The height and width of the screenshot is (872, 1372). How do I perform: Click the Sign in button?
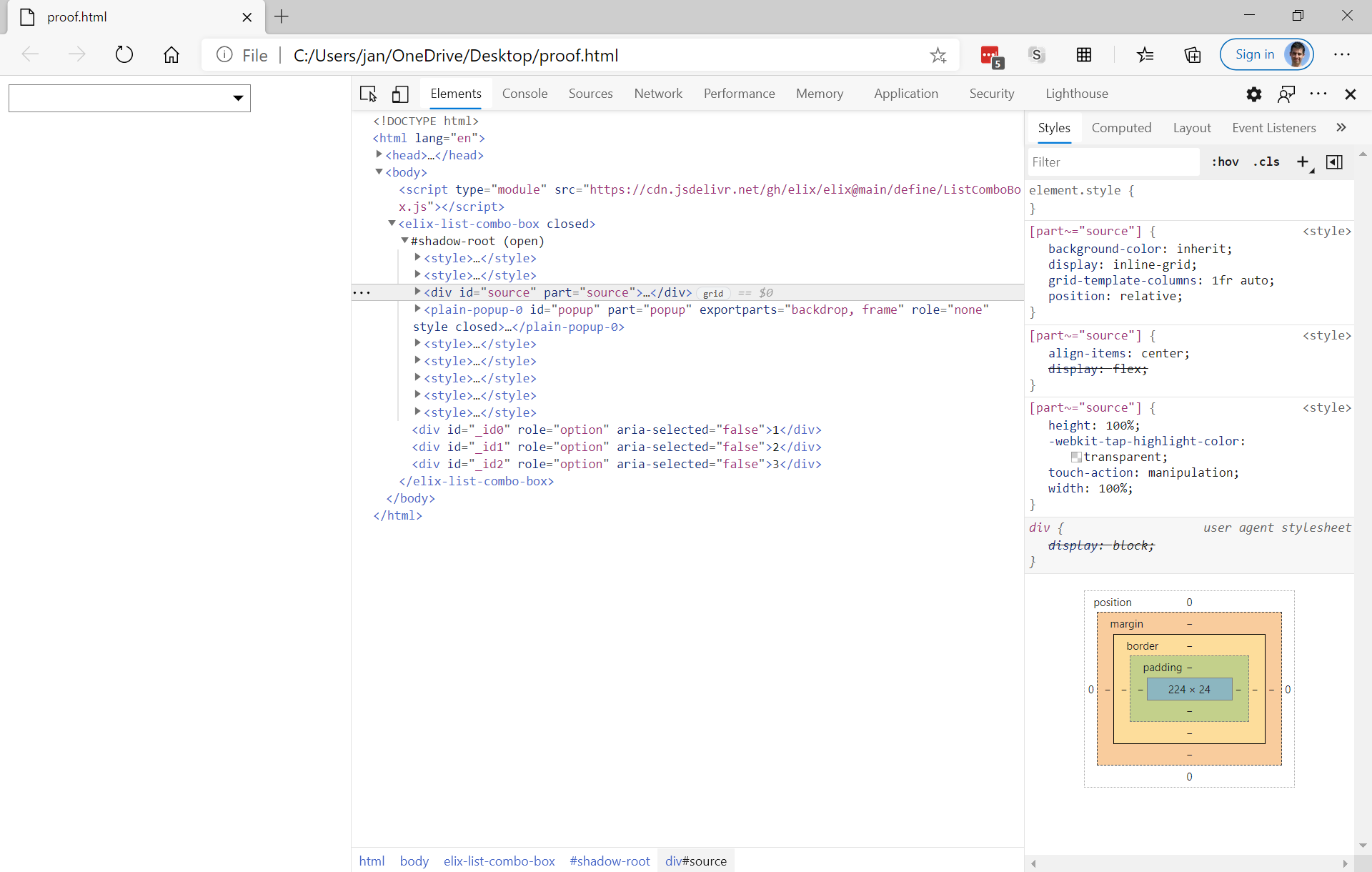pyautogui.click(x=1255, y=54)
